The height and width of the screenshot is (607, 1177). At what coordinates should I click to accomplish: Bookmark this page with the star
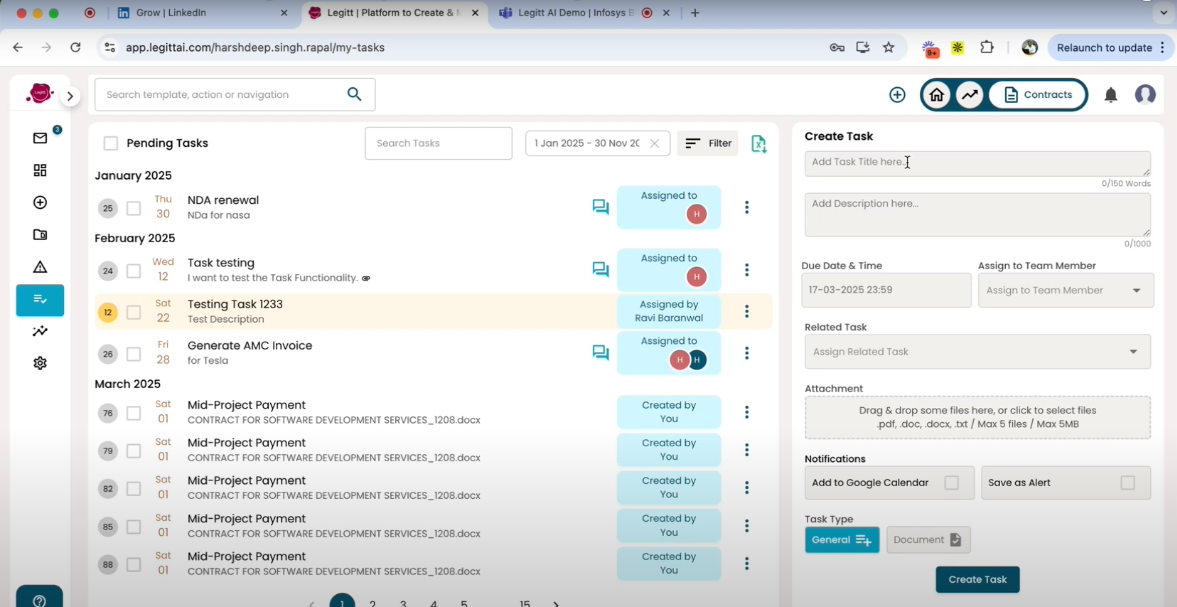(889, 47)
